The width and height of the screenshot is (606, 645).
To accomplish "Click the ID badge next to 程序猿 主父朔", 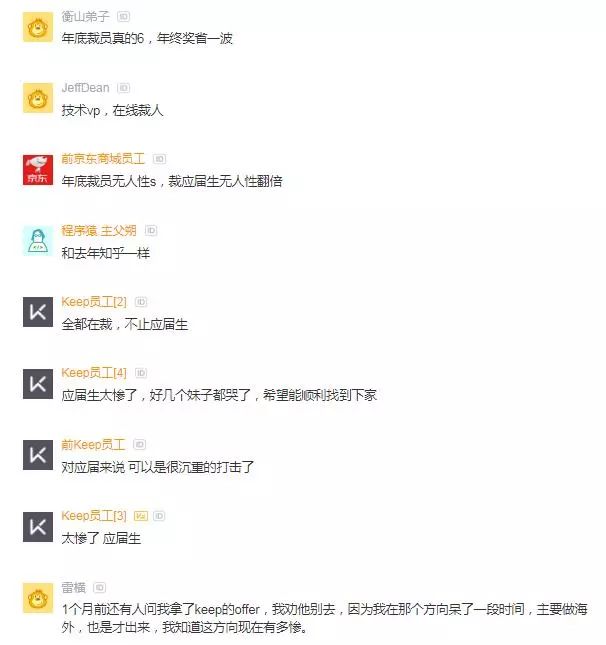I will pos(151,231).
